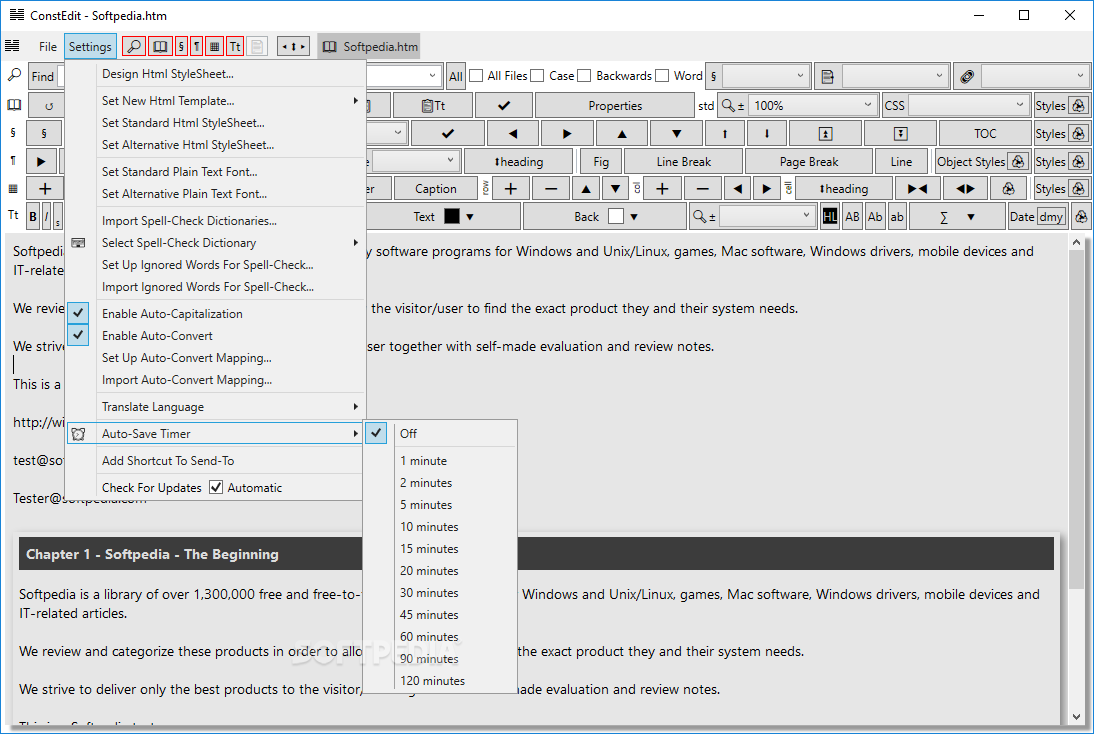
Task: Choose Import Spell-Check Dictionaries
Action: (214, 220)
